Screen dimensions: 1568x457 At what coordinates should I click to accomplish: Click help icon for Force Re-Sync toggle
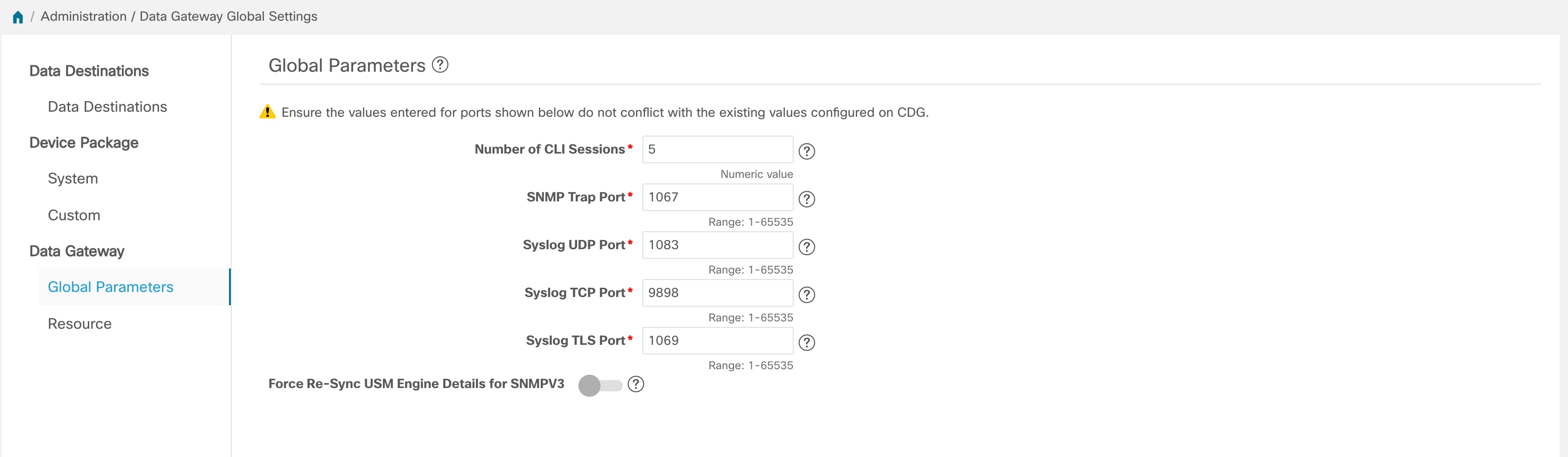635,384
